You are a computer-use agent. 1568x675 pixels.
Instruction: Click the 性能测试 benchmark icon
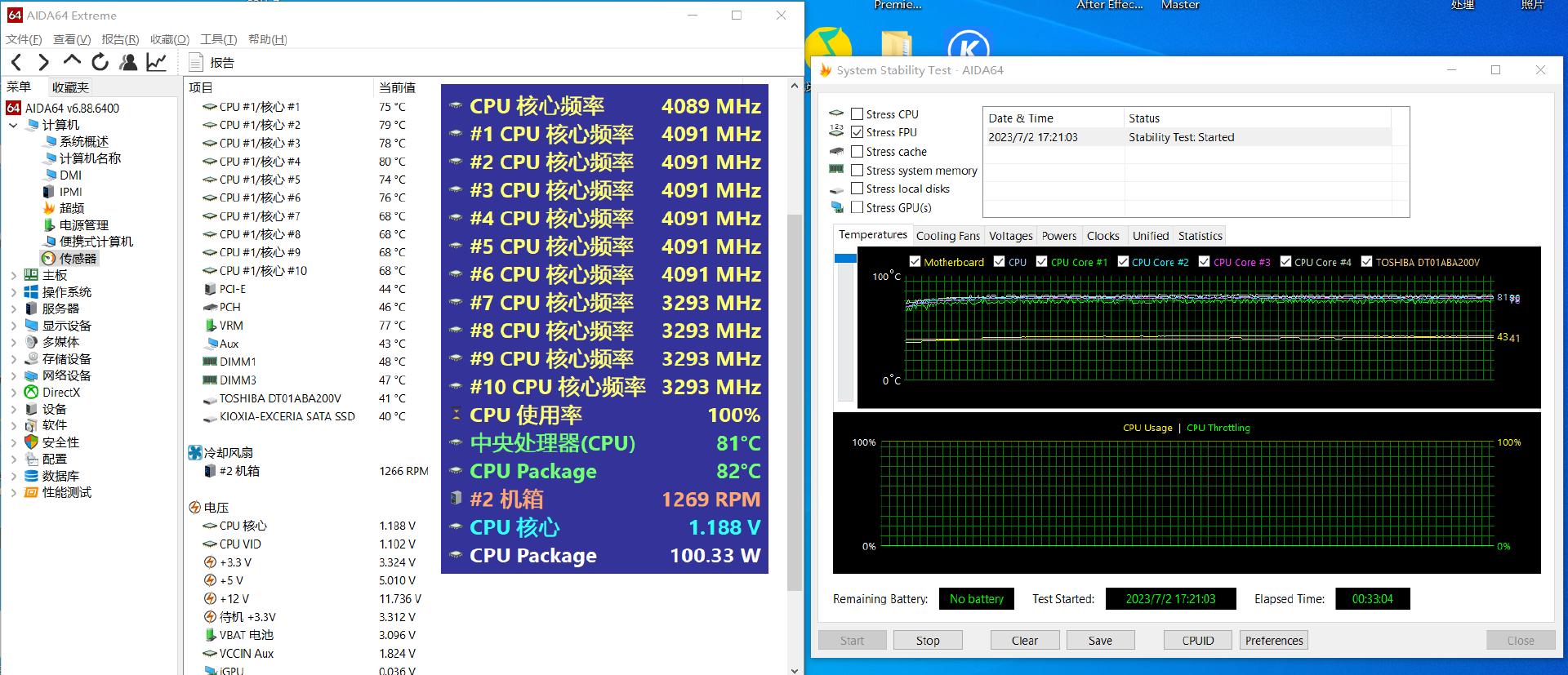(x=31, y=492)
